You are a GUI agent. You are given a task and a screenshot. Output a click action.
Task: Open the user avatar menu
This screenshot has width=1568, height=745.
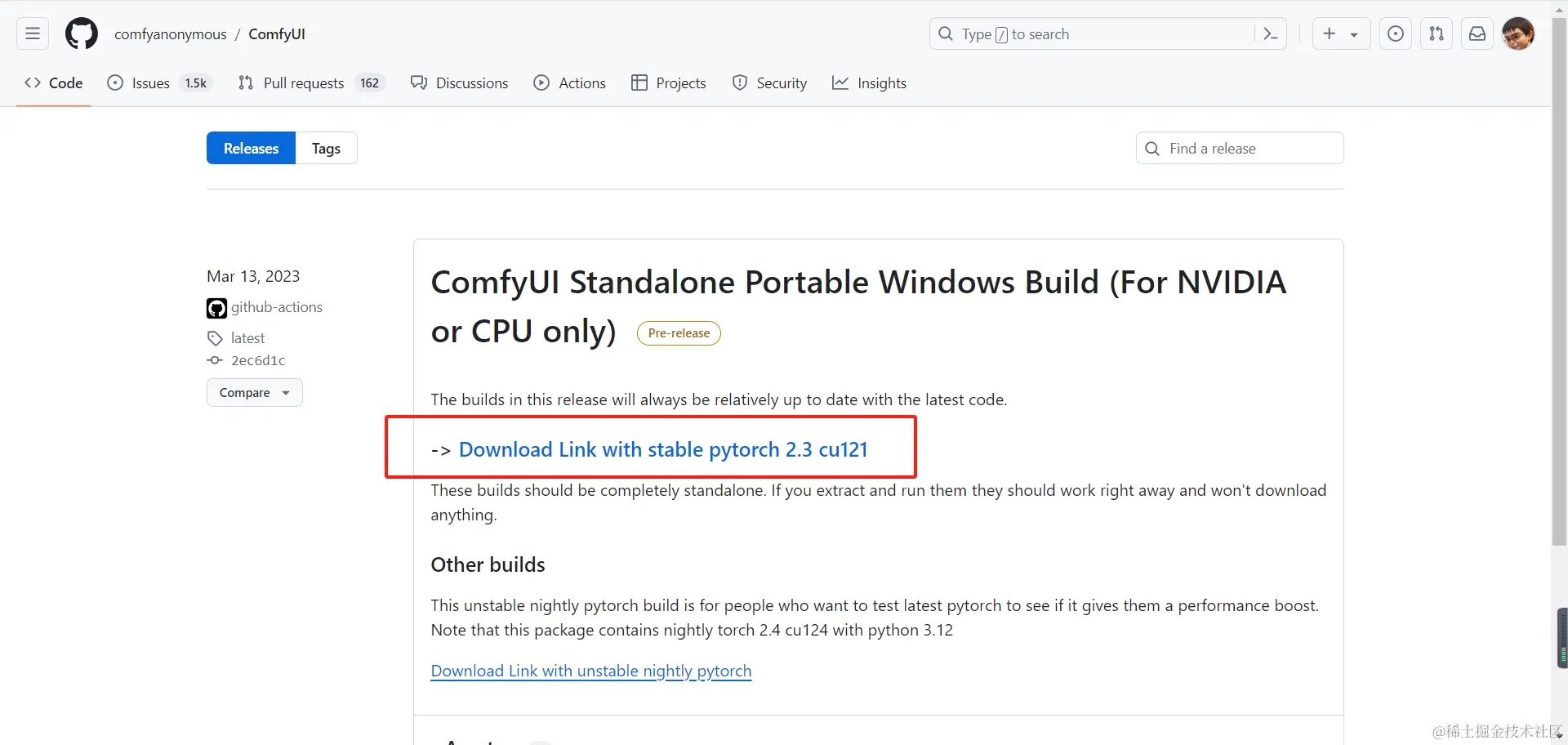pyautogui.click(x=1518, y=33)
